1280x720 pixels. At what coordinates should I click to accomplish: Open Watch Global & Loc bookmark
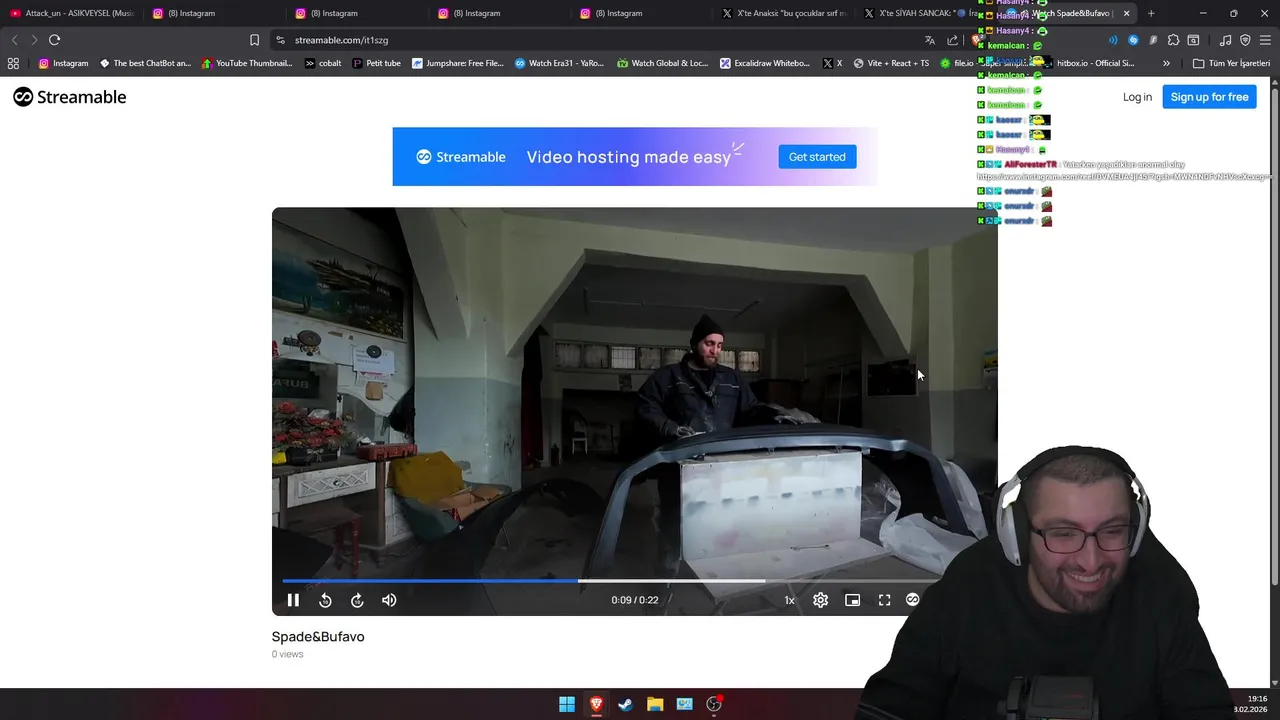click(662, 63)
